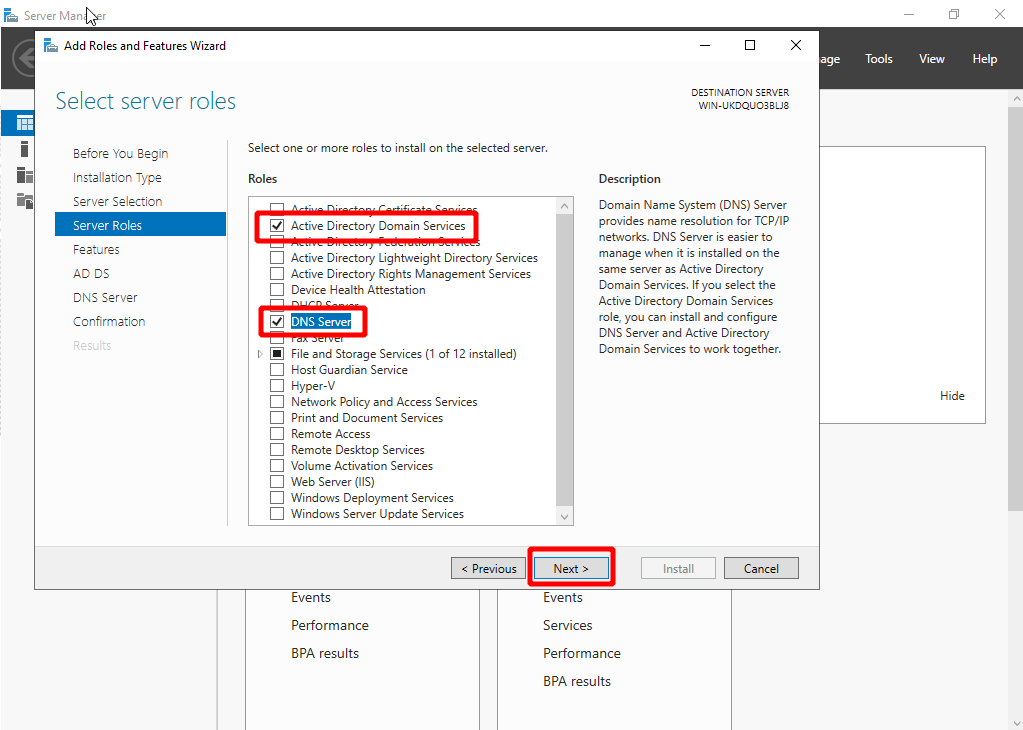This screenshot has width=1023, height=730.
Task: Open Events in right server tile
Action: [562, 597]
